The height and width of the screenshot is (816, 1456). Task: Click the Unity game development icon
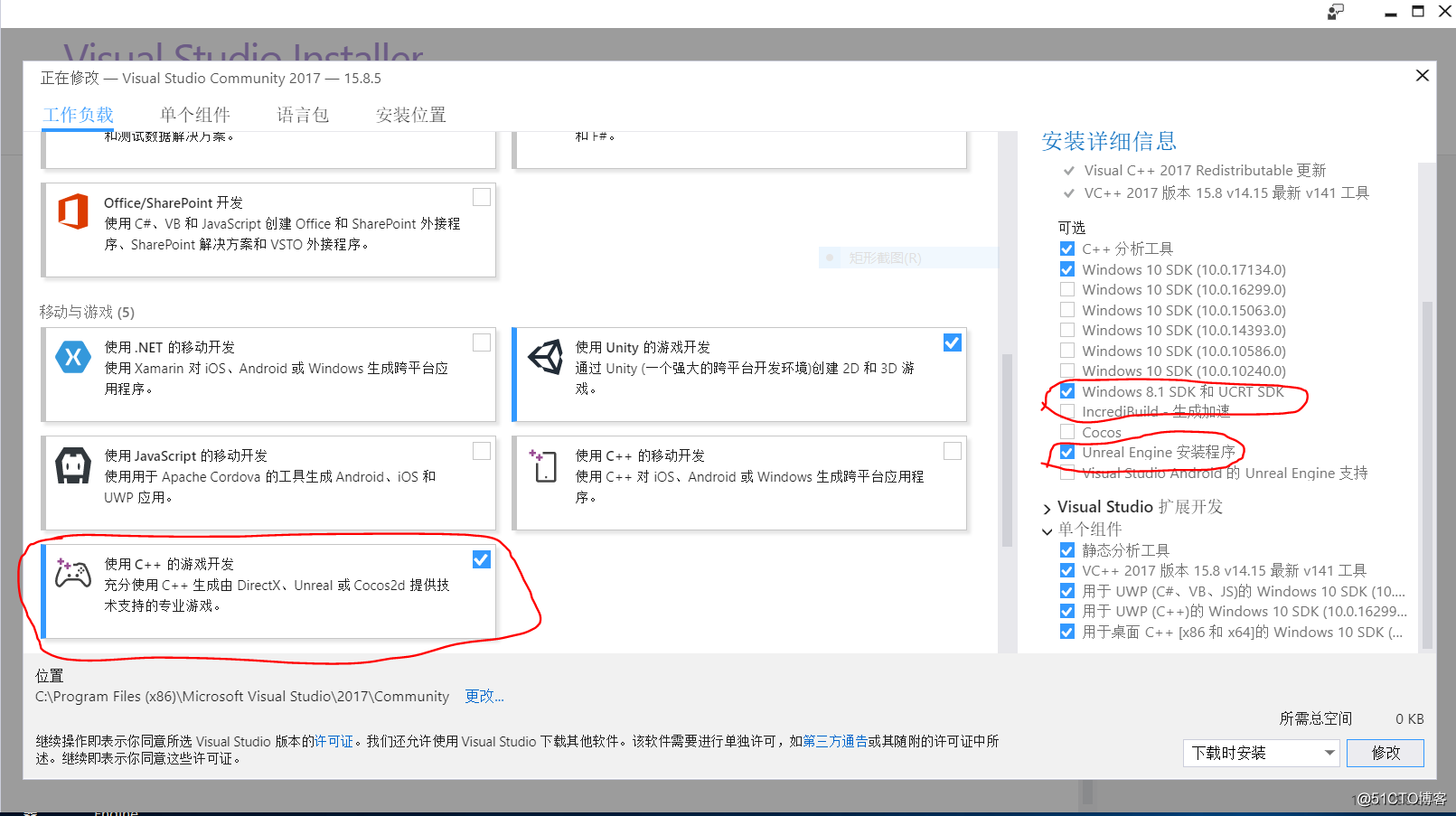point(545,357)
